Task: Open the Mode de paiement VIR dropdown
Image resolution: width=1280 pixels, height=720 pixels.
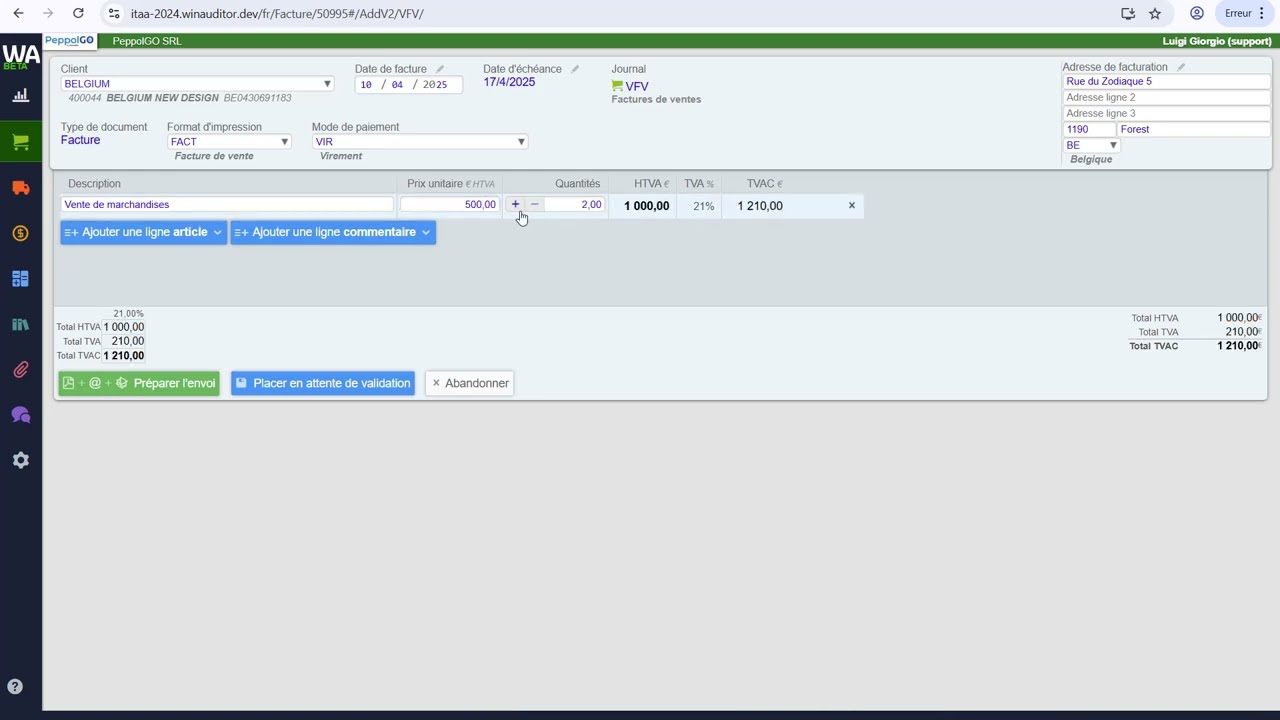Action: pos(420,142)
